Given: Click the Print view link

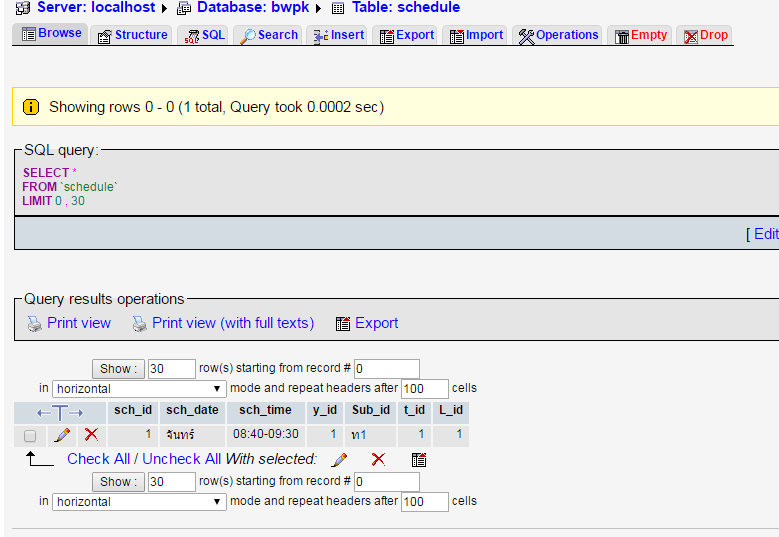Looking at the screenshot, I should [x=79, y=323].
